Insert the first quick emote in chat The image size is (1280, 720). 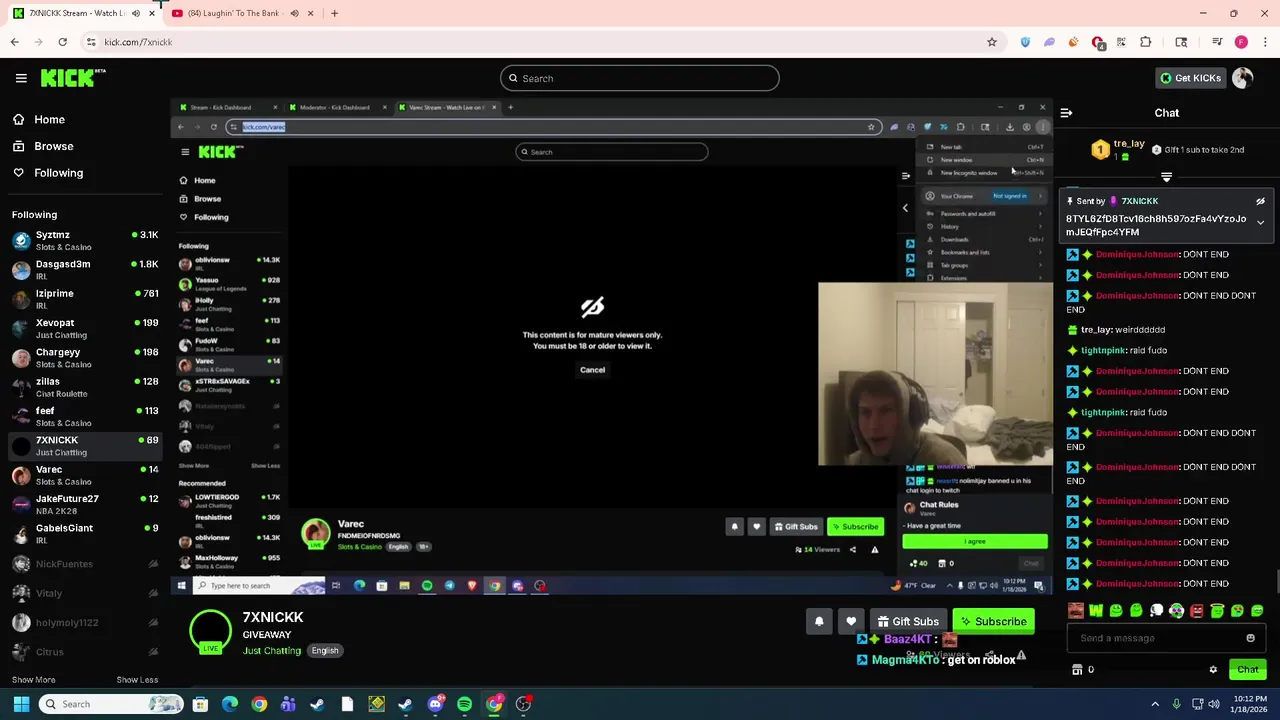1076,610
